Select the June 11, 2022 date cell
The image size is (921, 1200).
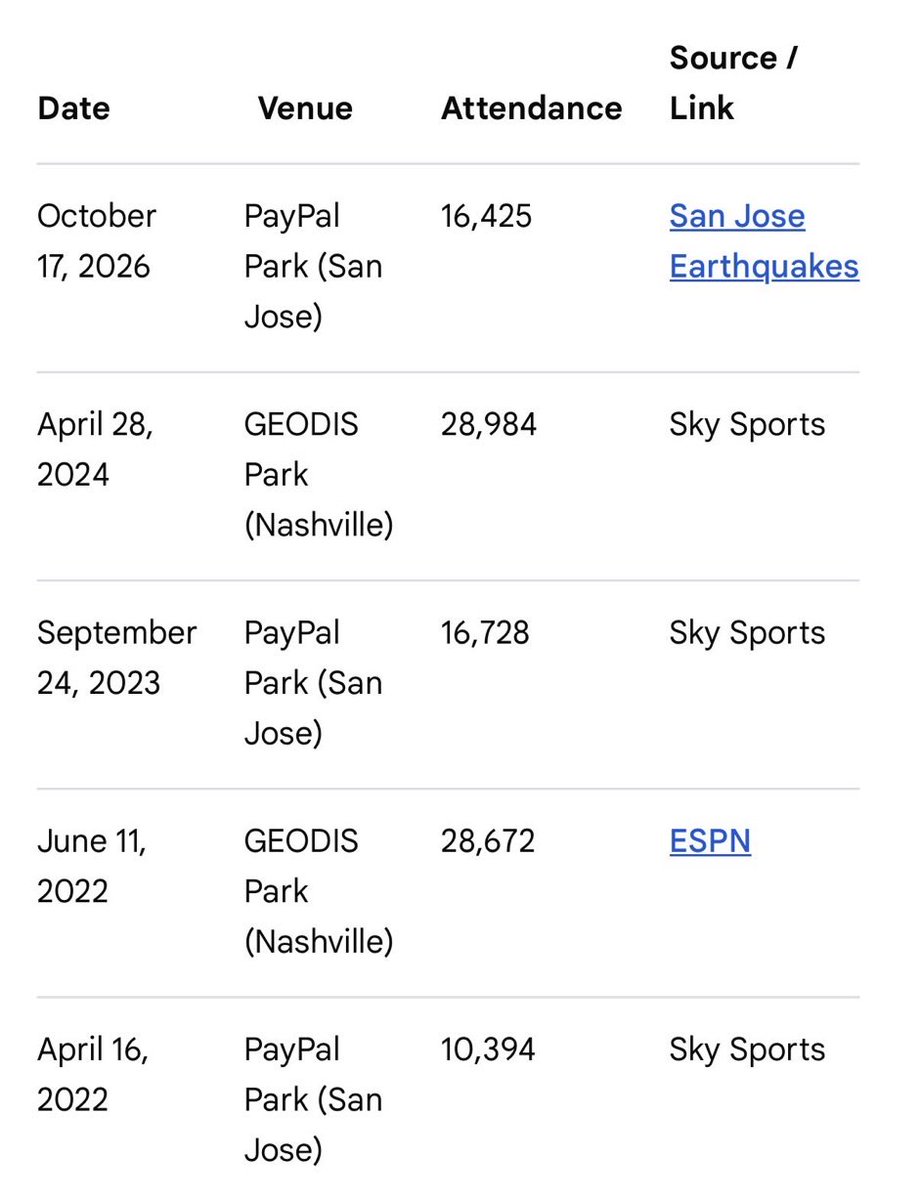(x=92, y=866)
